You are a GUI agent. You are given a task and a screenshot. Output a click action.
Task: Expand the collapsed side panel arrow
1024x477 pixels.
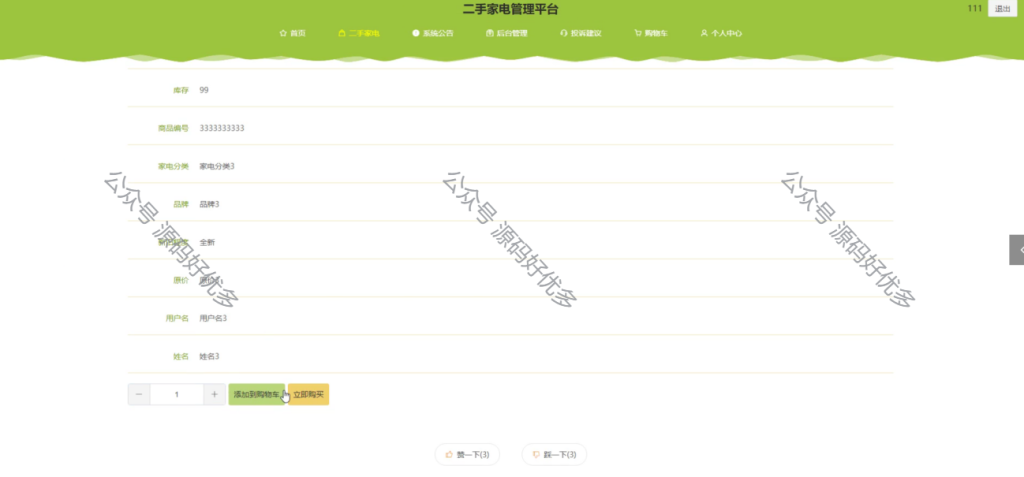pyautogui.click(x=1017, y=250)
